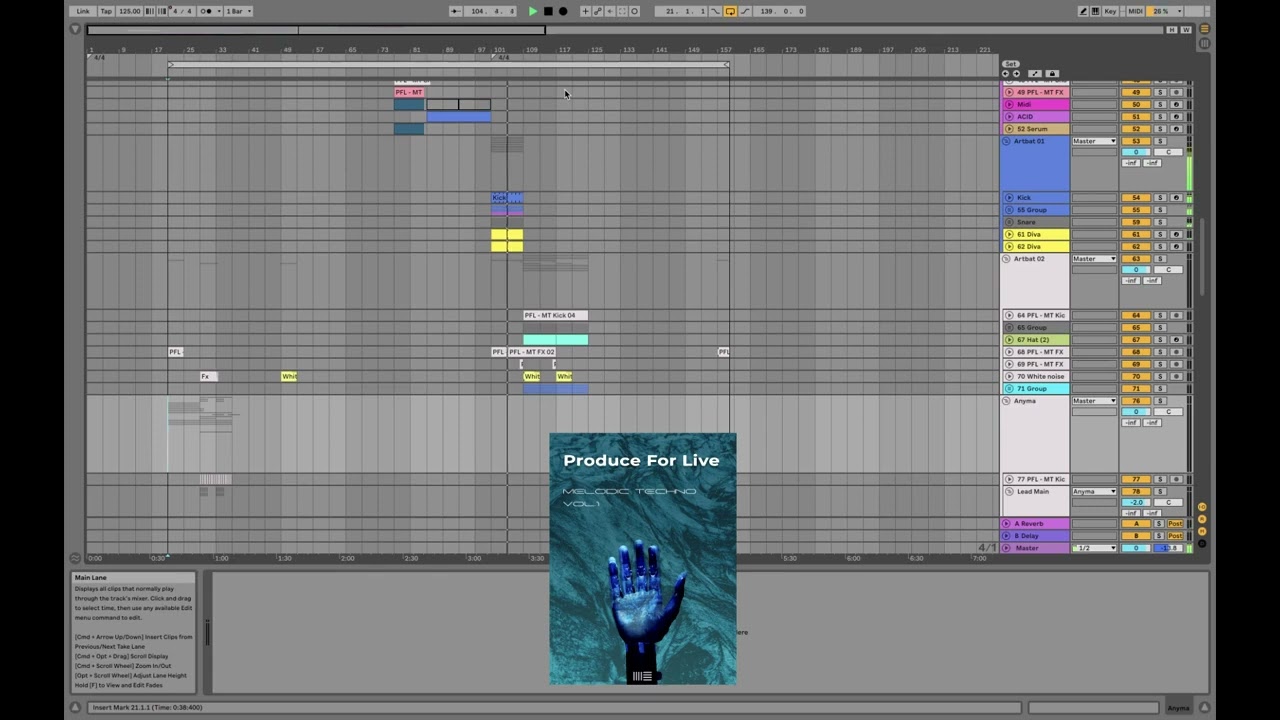Click the Play button in transport
The image size is (1280, 720).
(x=532, y=11)
